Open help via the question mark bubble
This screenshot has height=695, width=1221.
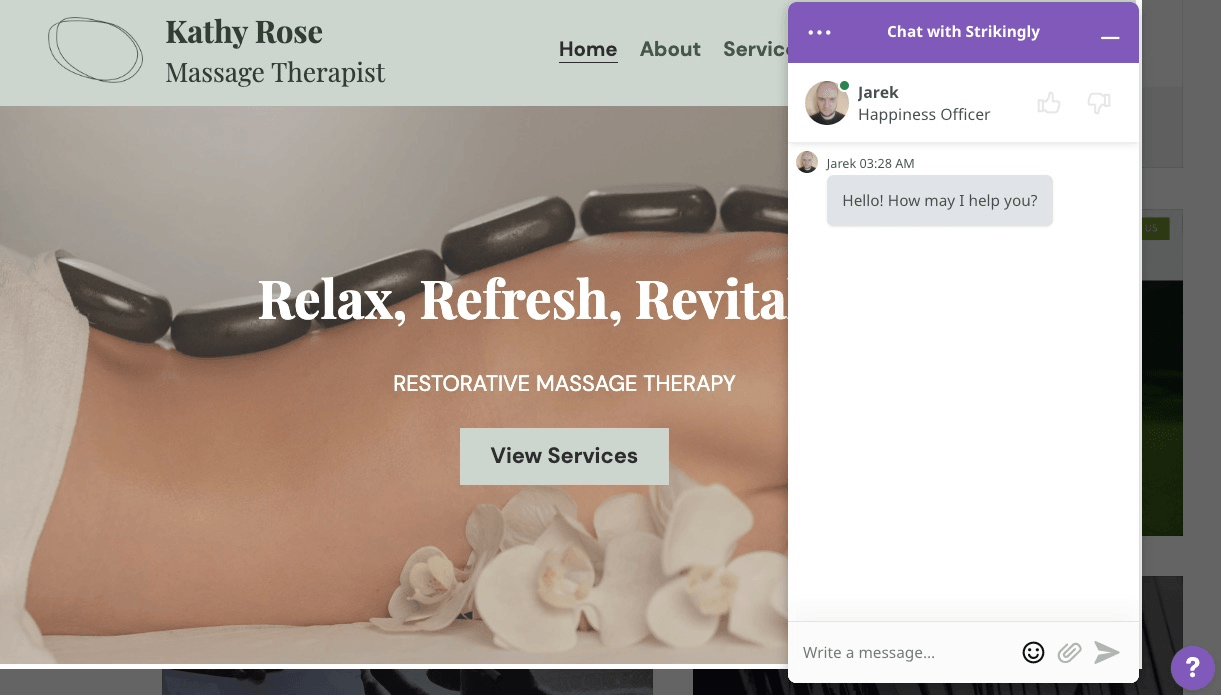1192,668
